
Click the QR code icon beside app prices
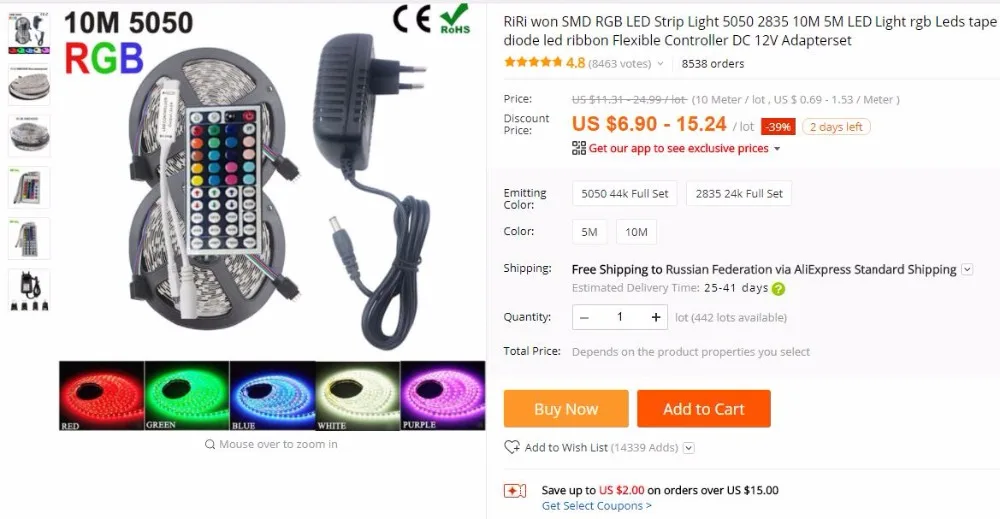pyautogui.click(x=578, y=148)
